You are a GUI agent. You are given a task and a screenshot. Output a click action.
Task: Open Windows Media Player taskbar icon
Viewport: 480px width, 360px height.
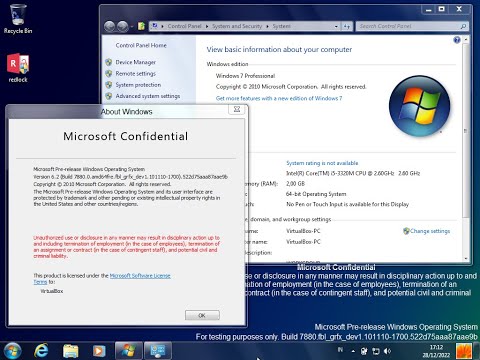point(99,351)
